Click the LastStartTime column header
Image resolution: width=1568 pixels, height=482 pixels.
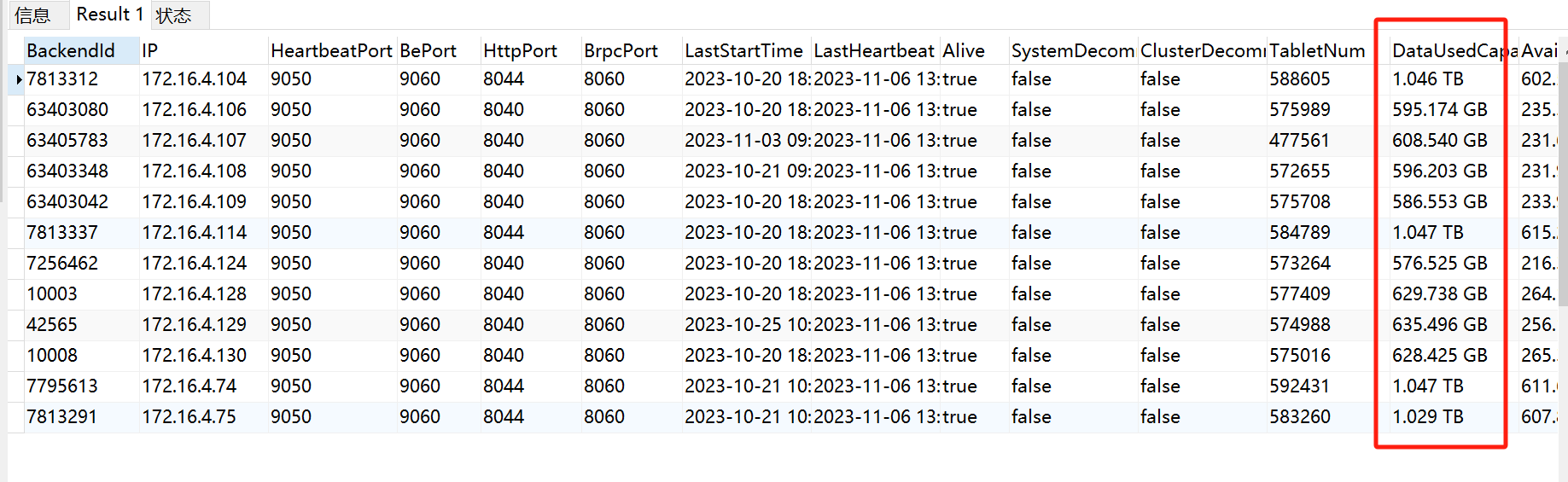click(743, 51)
